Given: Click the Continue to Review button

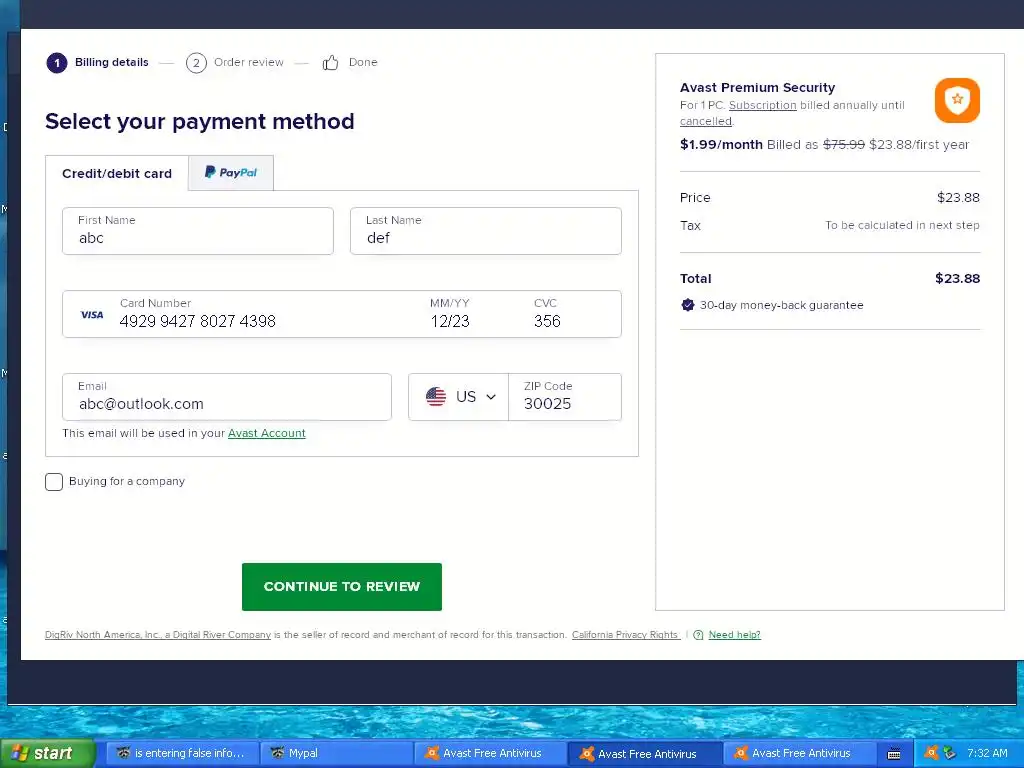Looking at the screenshot, I should [342, 586].
